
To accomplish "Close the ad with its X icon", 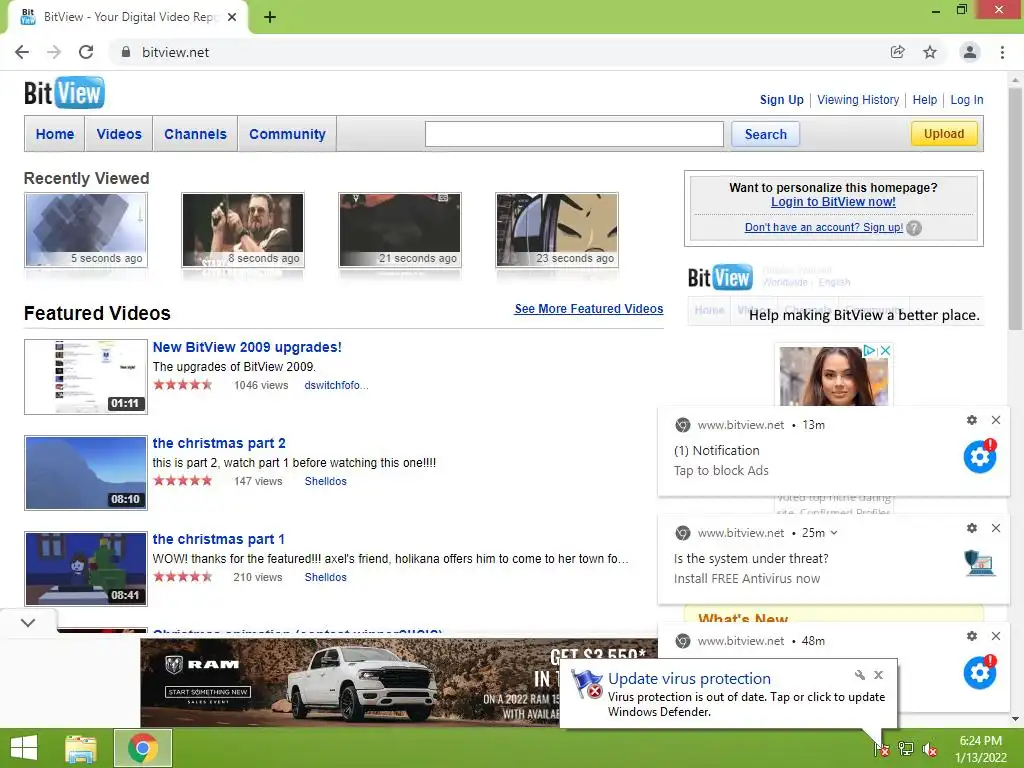I will [x=886, y=351].
